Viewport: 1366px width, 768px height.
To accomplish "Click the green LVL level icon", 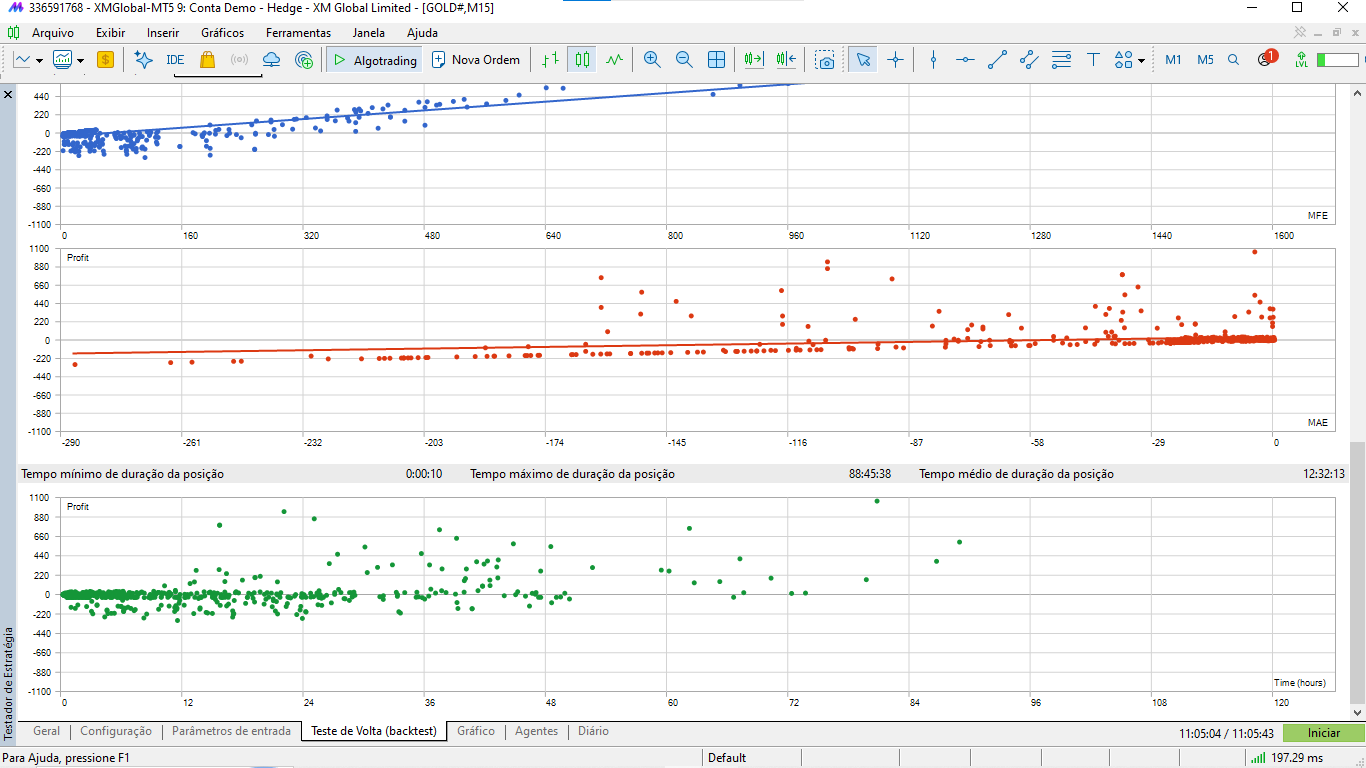I will pyautogui.click(x=1301, y=60).
